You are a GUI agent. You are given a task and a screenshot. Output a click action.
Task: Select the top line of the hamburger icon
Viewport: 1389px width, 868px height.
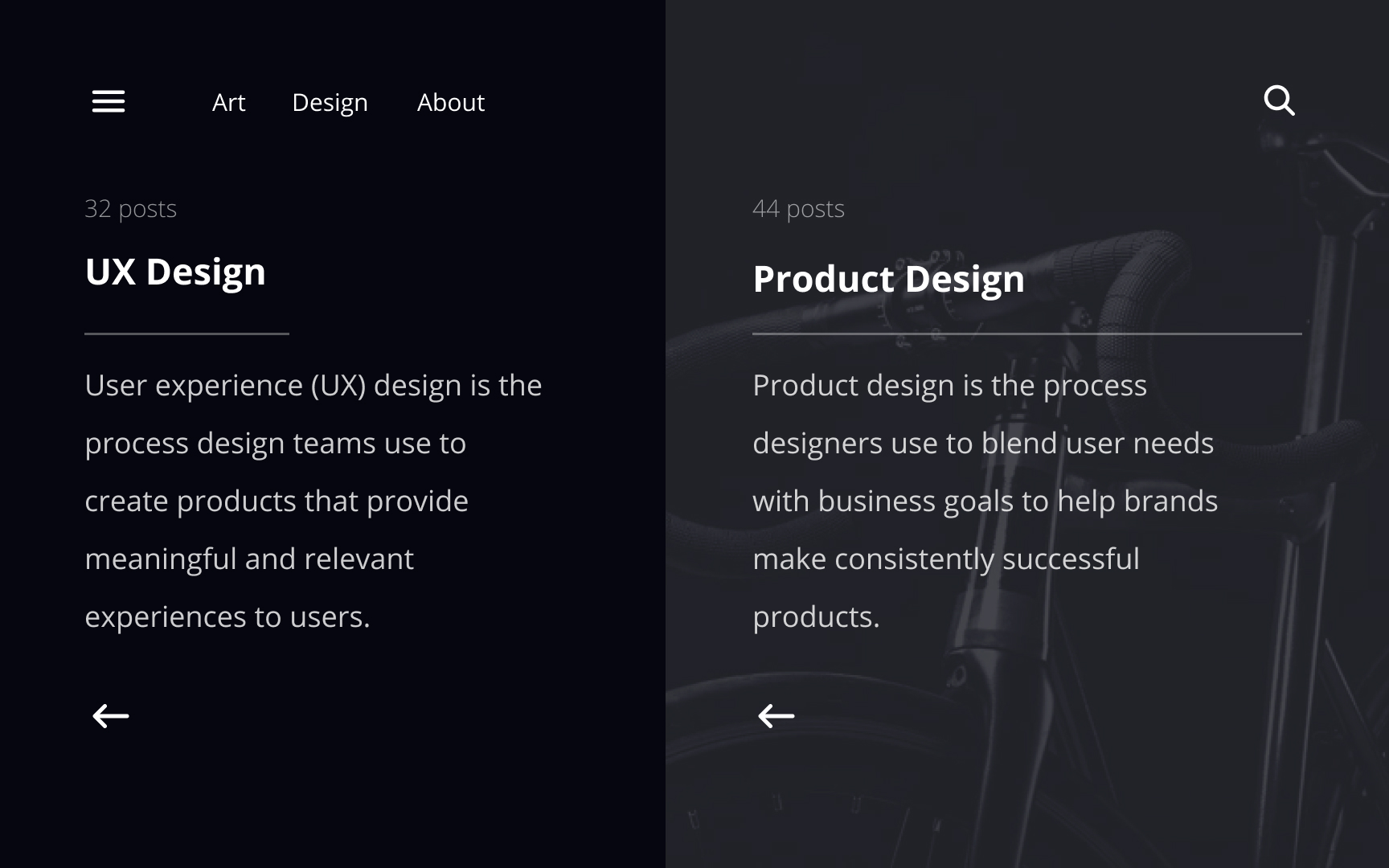pos(108,91)
